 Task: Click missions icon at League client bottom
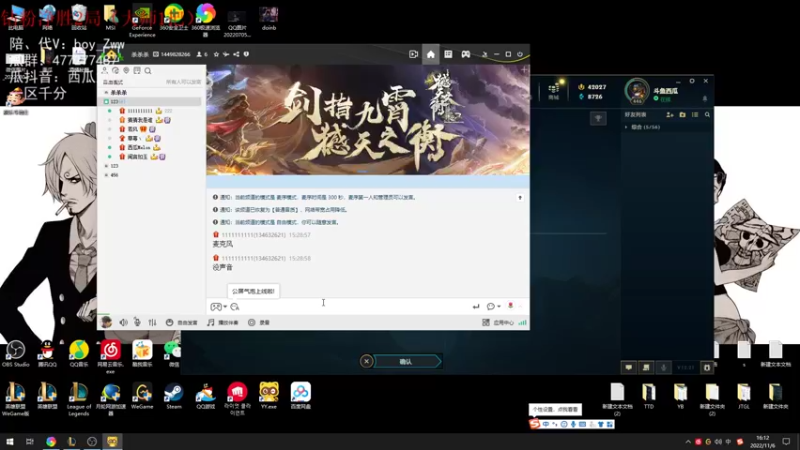646,367
